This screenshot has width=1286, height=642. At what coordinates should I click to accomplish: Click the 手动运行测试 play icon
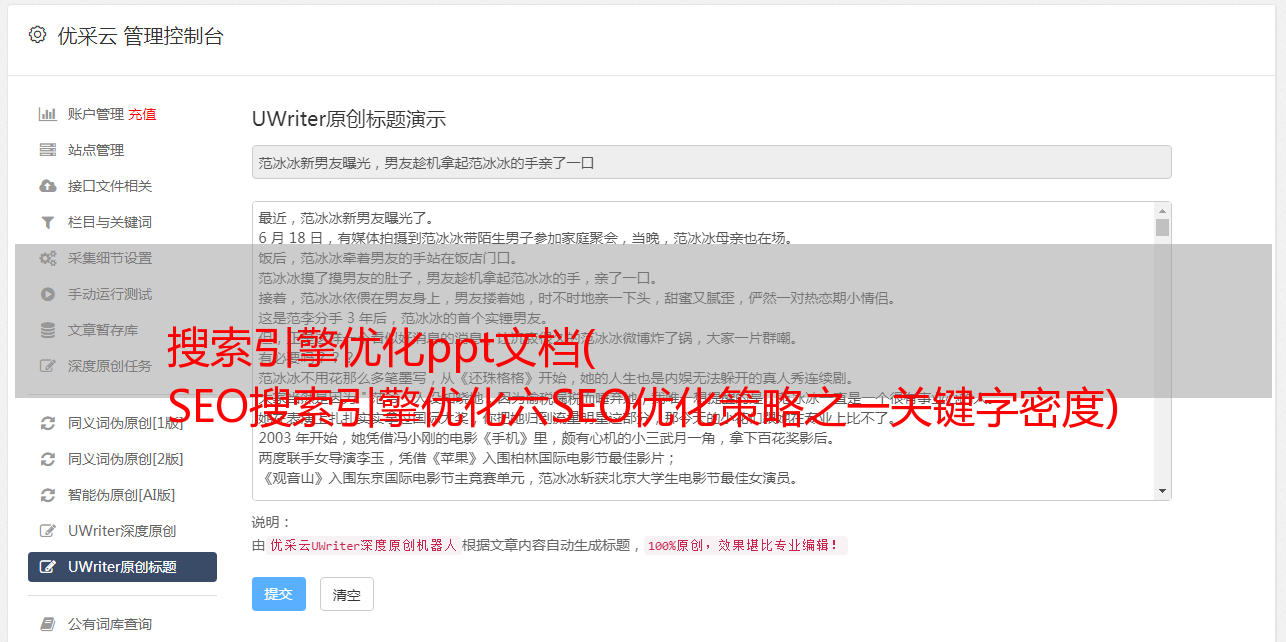point(47,294)
